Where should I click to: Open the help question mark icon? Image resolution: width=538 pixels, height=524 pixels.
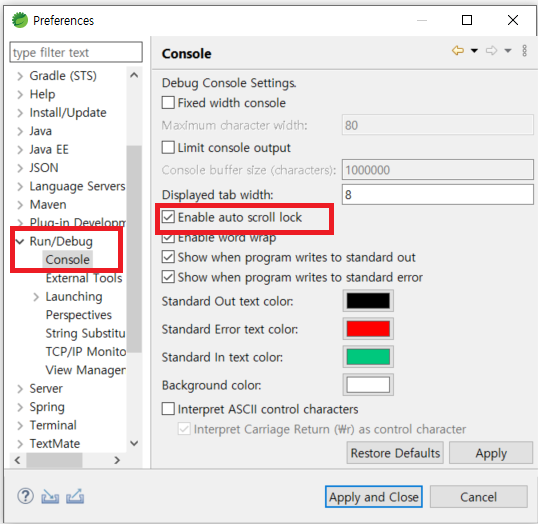[x=25, y=496]
